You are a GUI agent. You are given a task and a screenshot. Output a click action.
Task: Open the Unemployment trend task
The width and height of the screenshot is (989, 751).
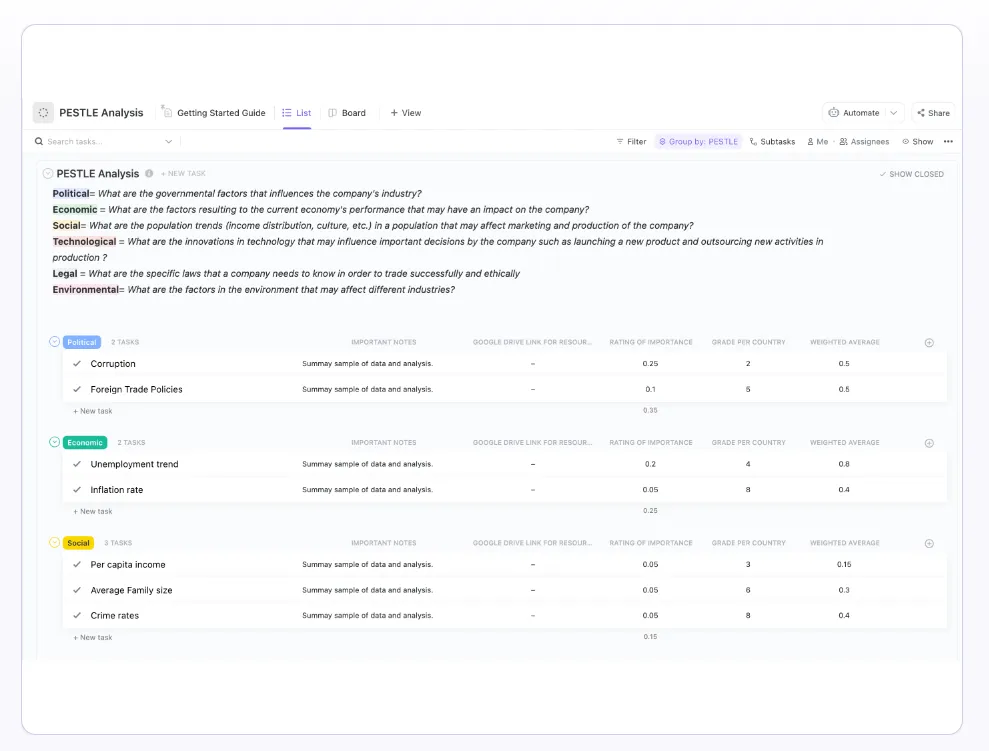tap(134, 464)
